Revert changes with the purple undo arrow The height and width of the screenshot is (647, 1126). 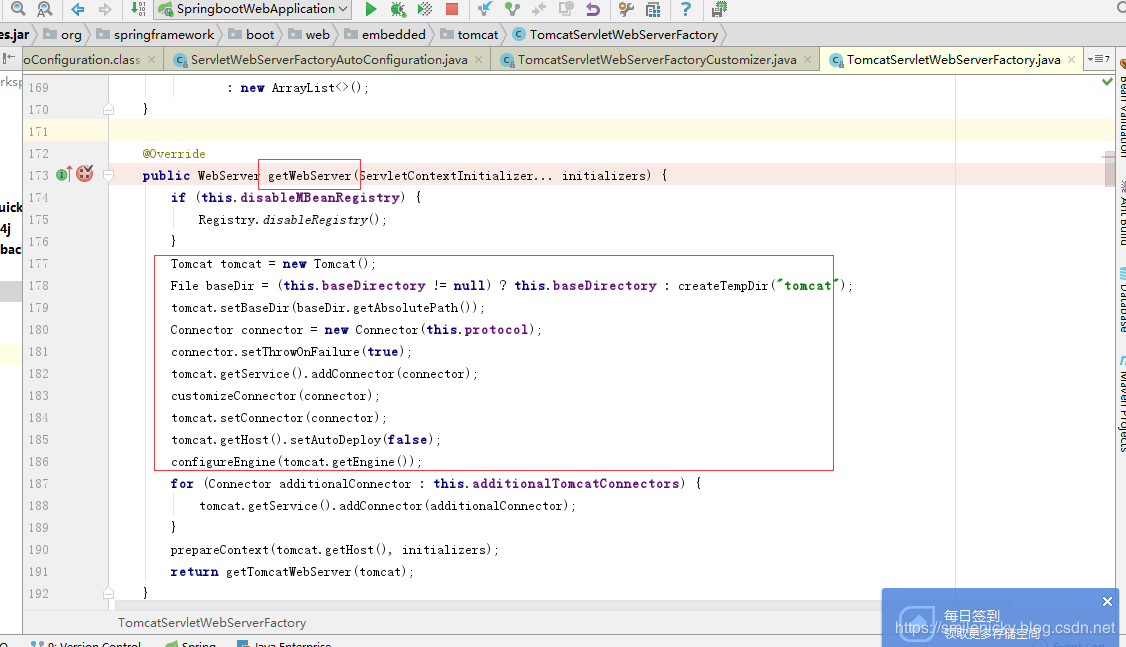[x=592, y=9]
